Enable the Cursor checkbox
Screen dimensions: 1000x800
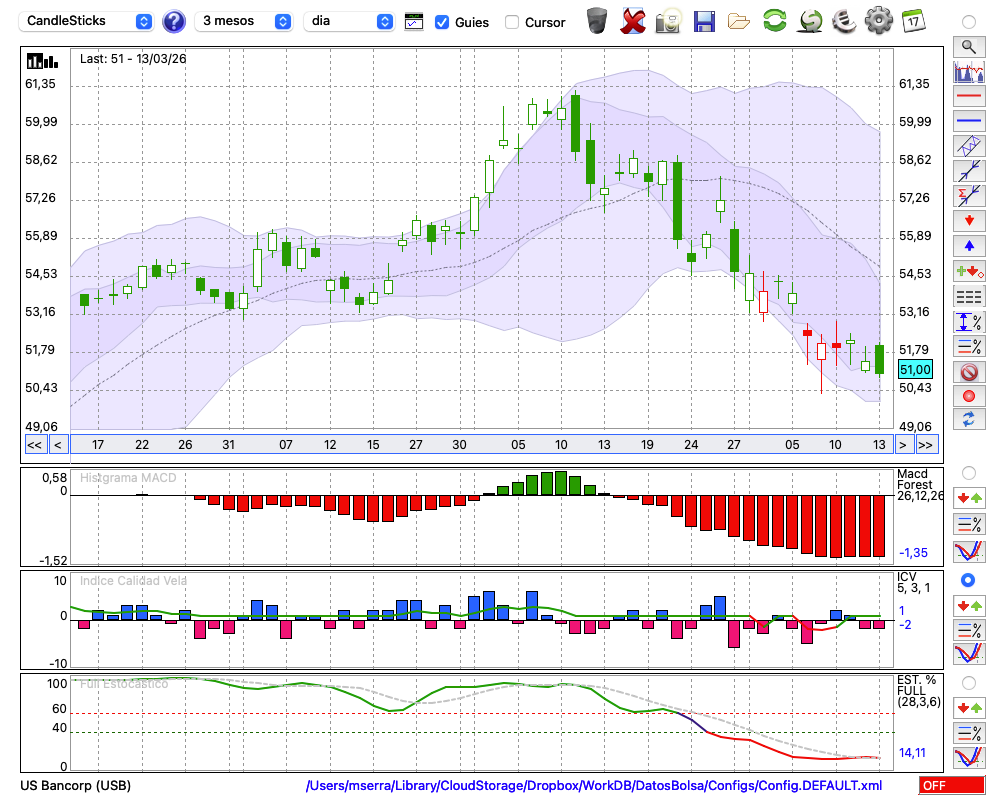pyautogui.click(x=512, y=22)
